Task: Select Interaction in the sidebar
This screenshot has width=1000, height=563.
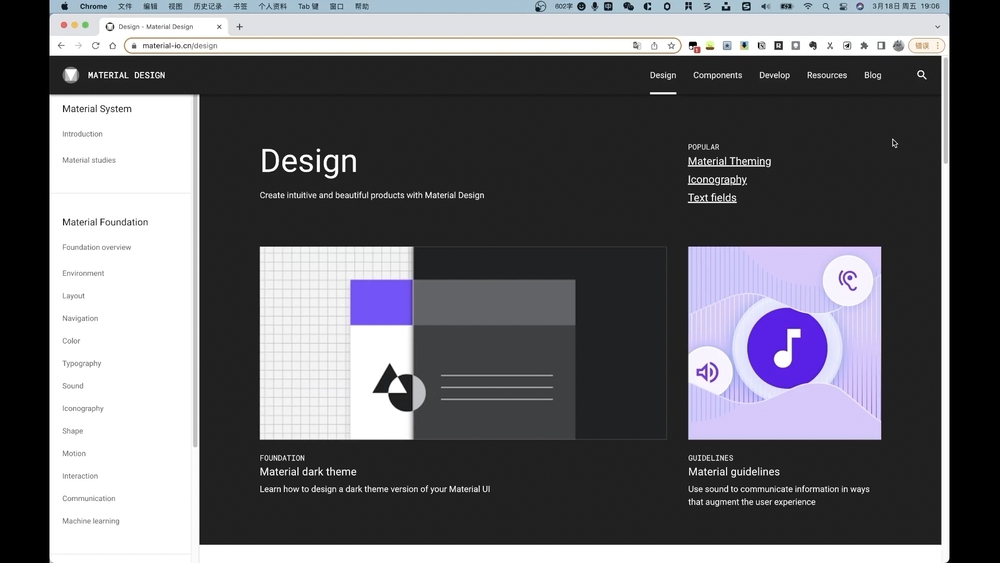Action: click(80, 476)
